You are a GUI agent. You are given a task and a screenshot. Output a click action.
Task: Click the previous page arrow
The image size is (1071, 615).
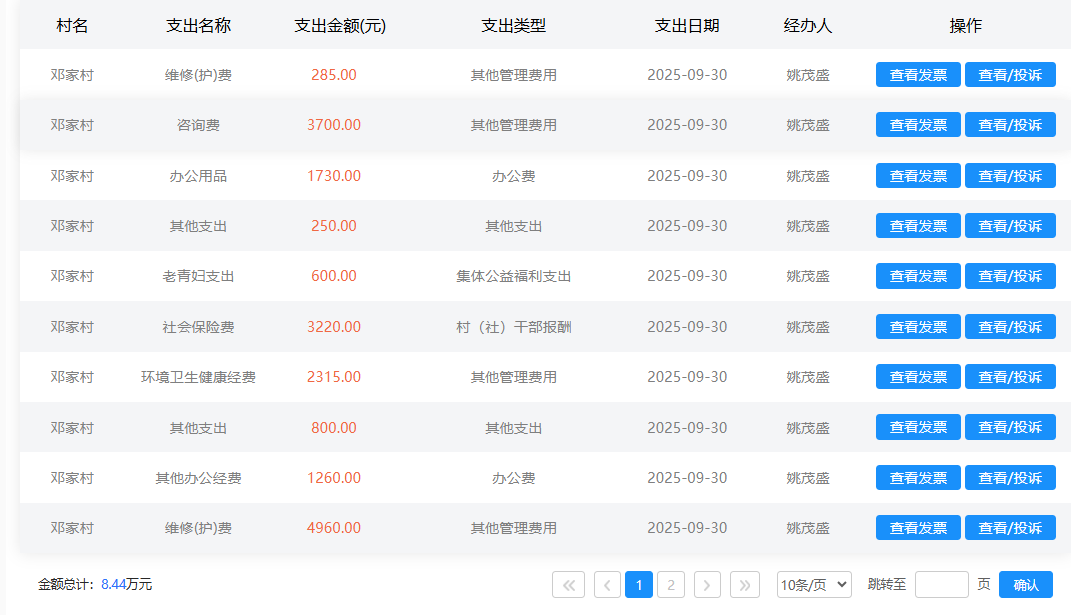(607, 585)
